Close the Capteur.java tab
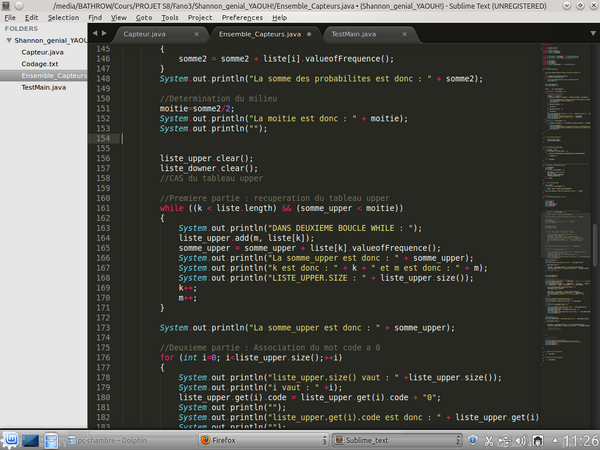The width and height of the screenshot is (600, 450). pos(197,34)
